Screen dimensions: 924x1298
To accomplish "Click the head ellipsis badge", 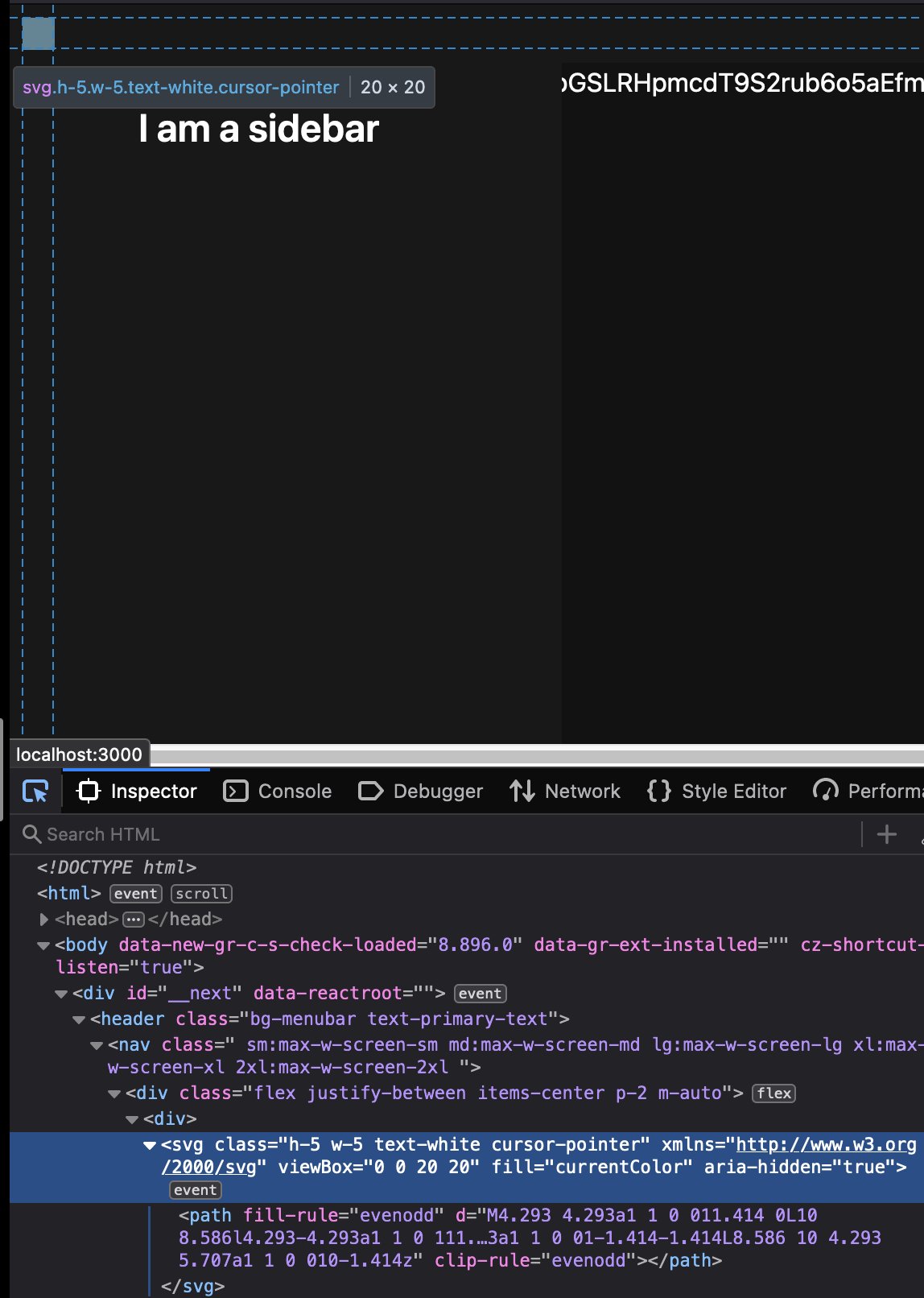I will [134, 920].
